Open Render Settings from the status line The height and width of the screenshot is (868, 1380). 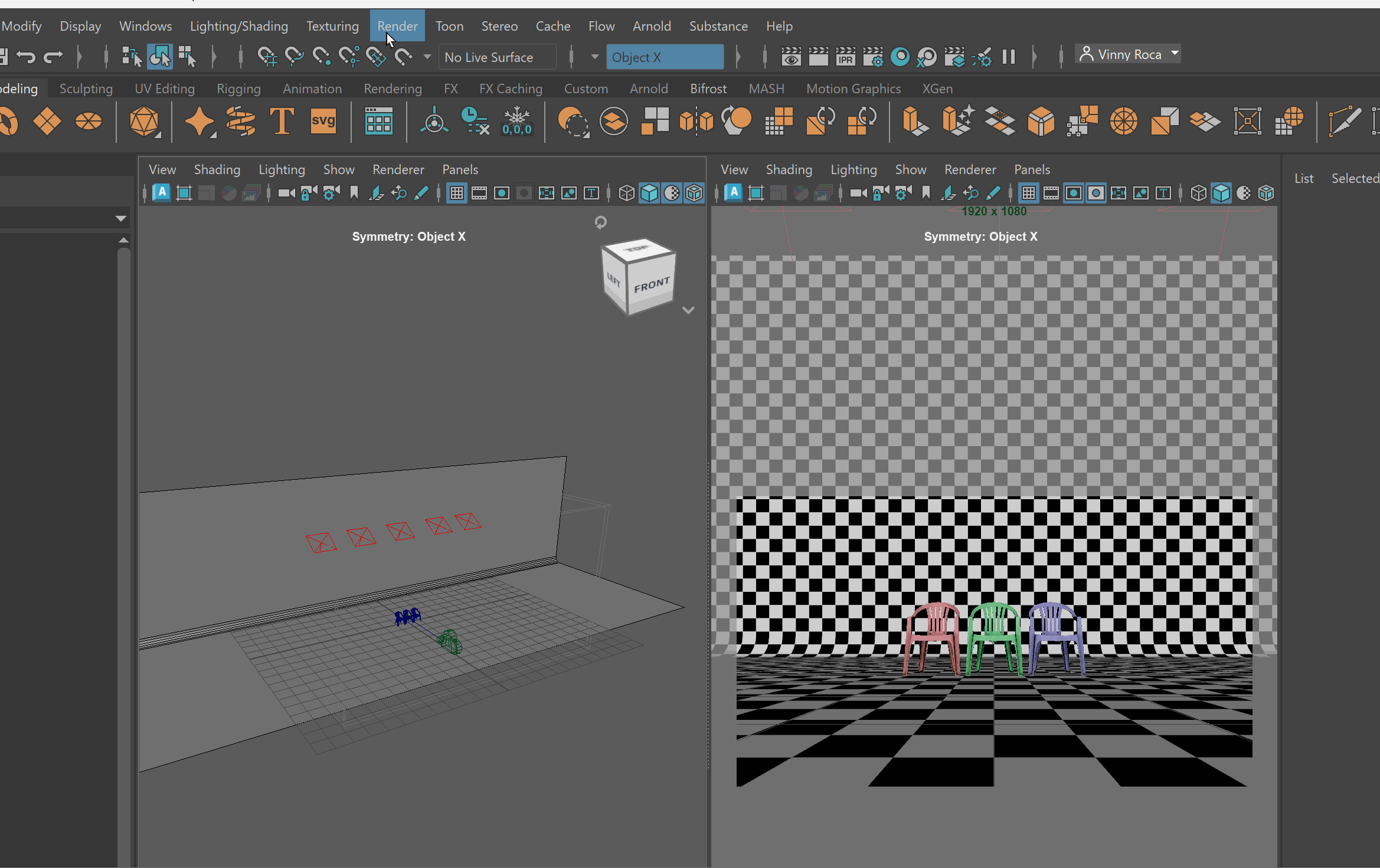tap(874, 57)
